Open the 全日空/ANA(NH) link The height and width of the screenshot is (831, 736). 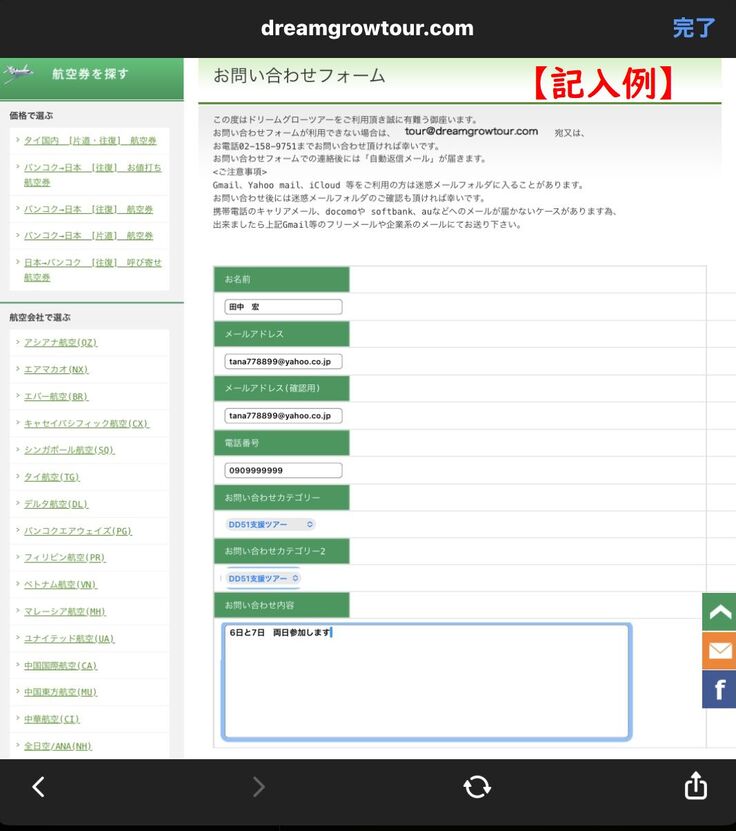(58, 746)
